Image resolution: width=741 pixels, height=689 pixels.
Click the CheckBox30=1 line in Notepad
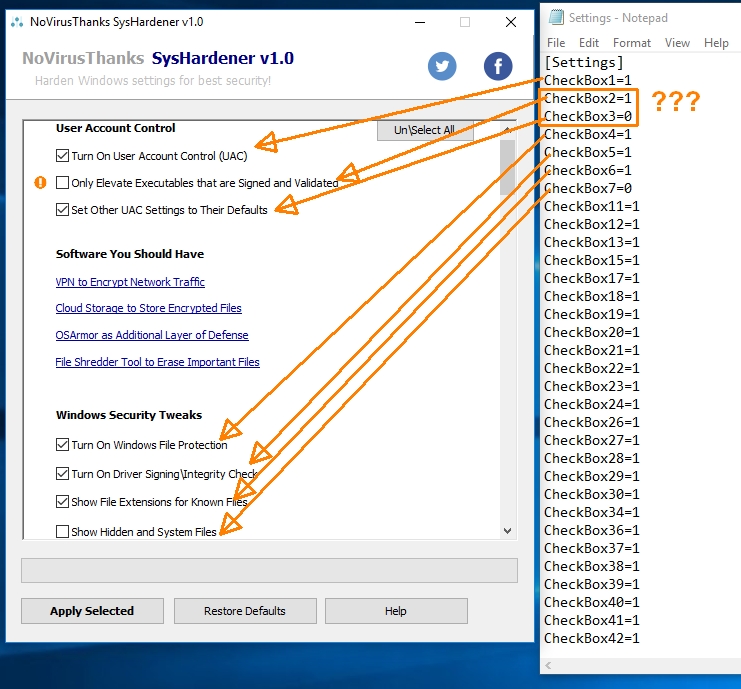[592, 494]
